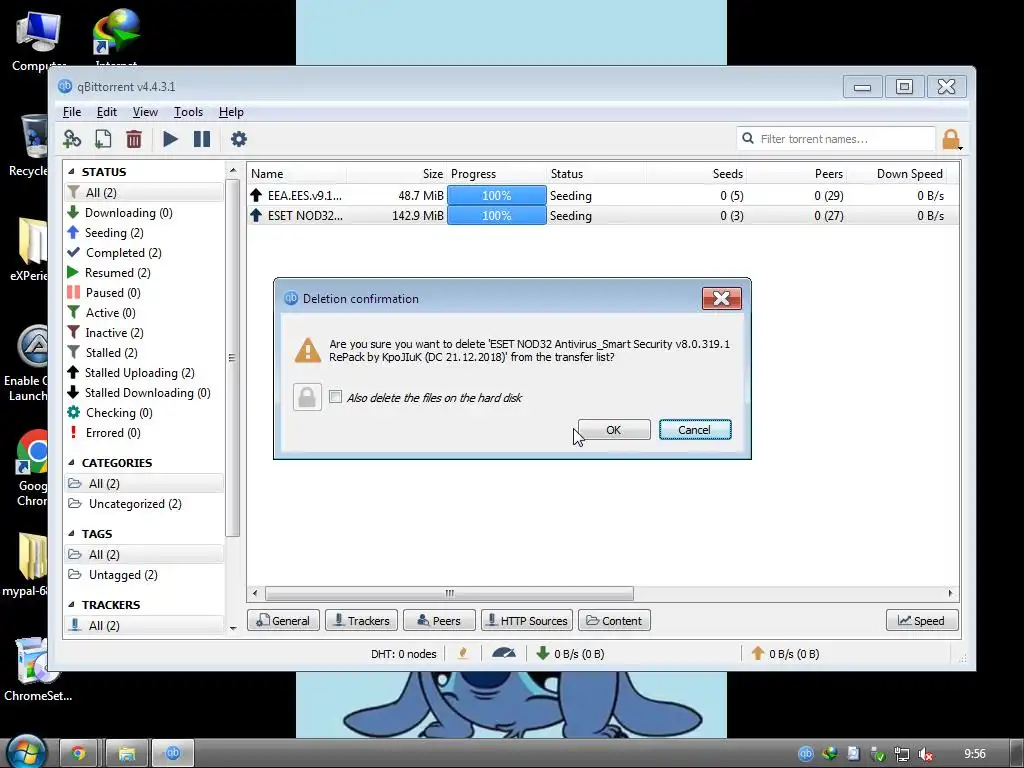Viewport: 1024px width, 768px height.
Task: Click the Add torrent file toolbar icon
Action: tap(103, 139)
